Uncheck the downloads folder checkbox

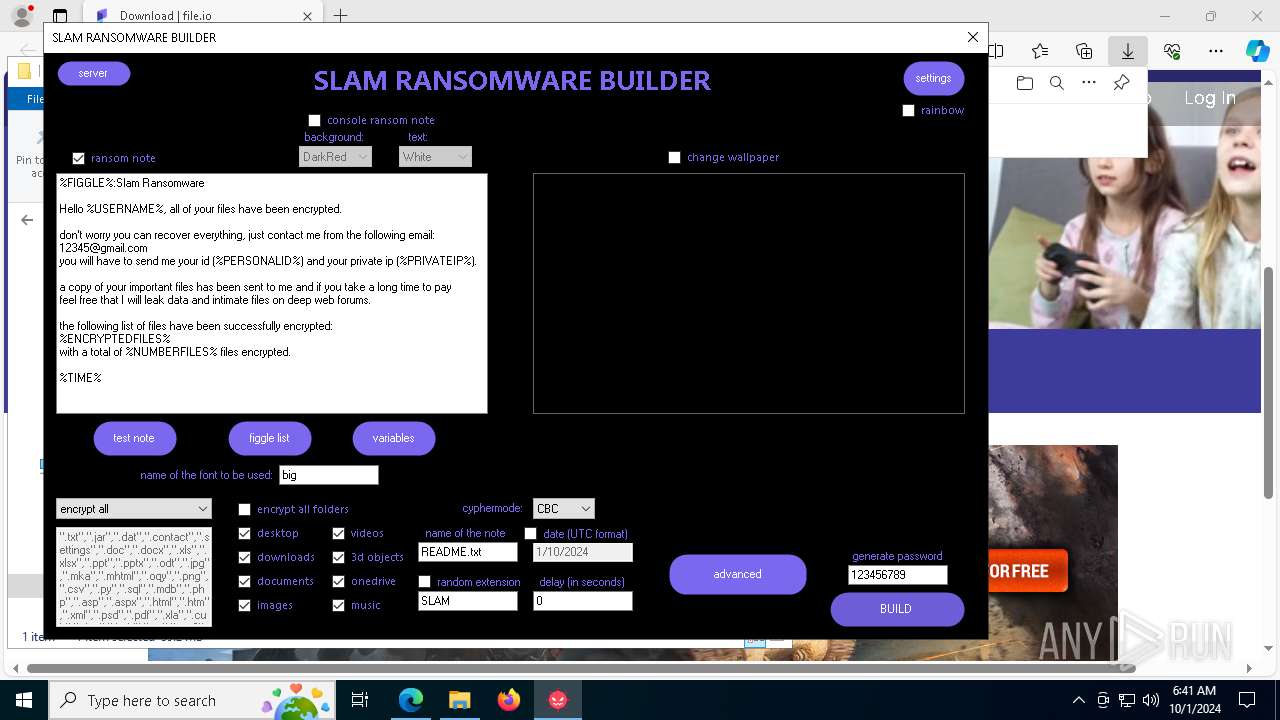click(x=244, y=557)
